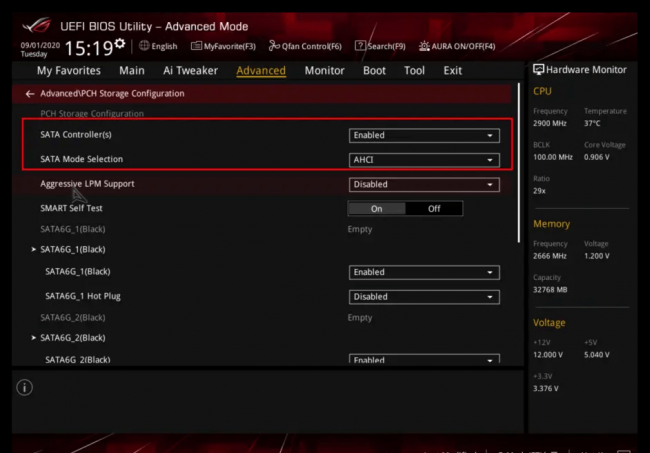Screen dimensions: 650x453
Task: Click the settings list vertical scrollbar
Action: (x=519, y=163)
